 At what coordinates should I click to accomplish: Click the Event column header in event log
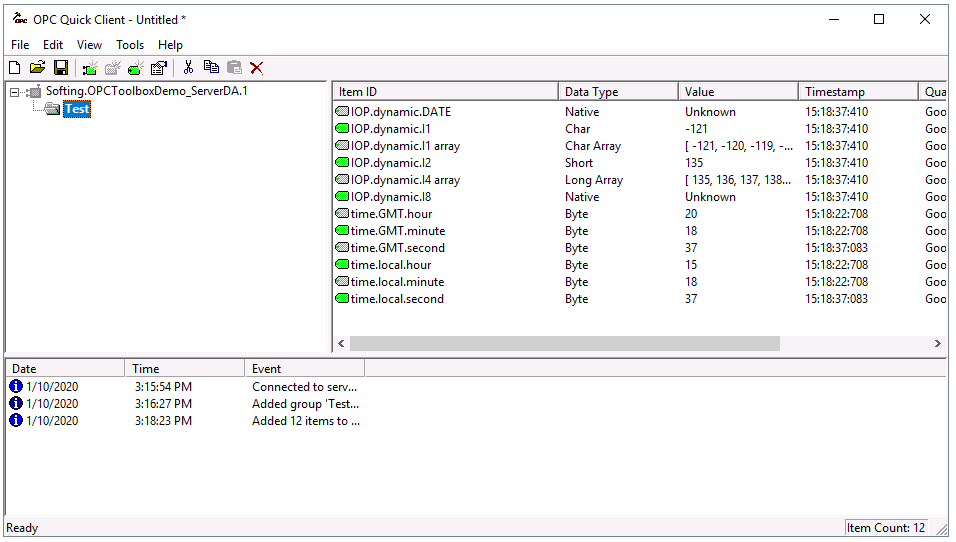pyautogui.click(x=305, y=369)
